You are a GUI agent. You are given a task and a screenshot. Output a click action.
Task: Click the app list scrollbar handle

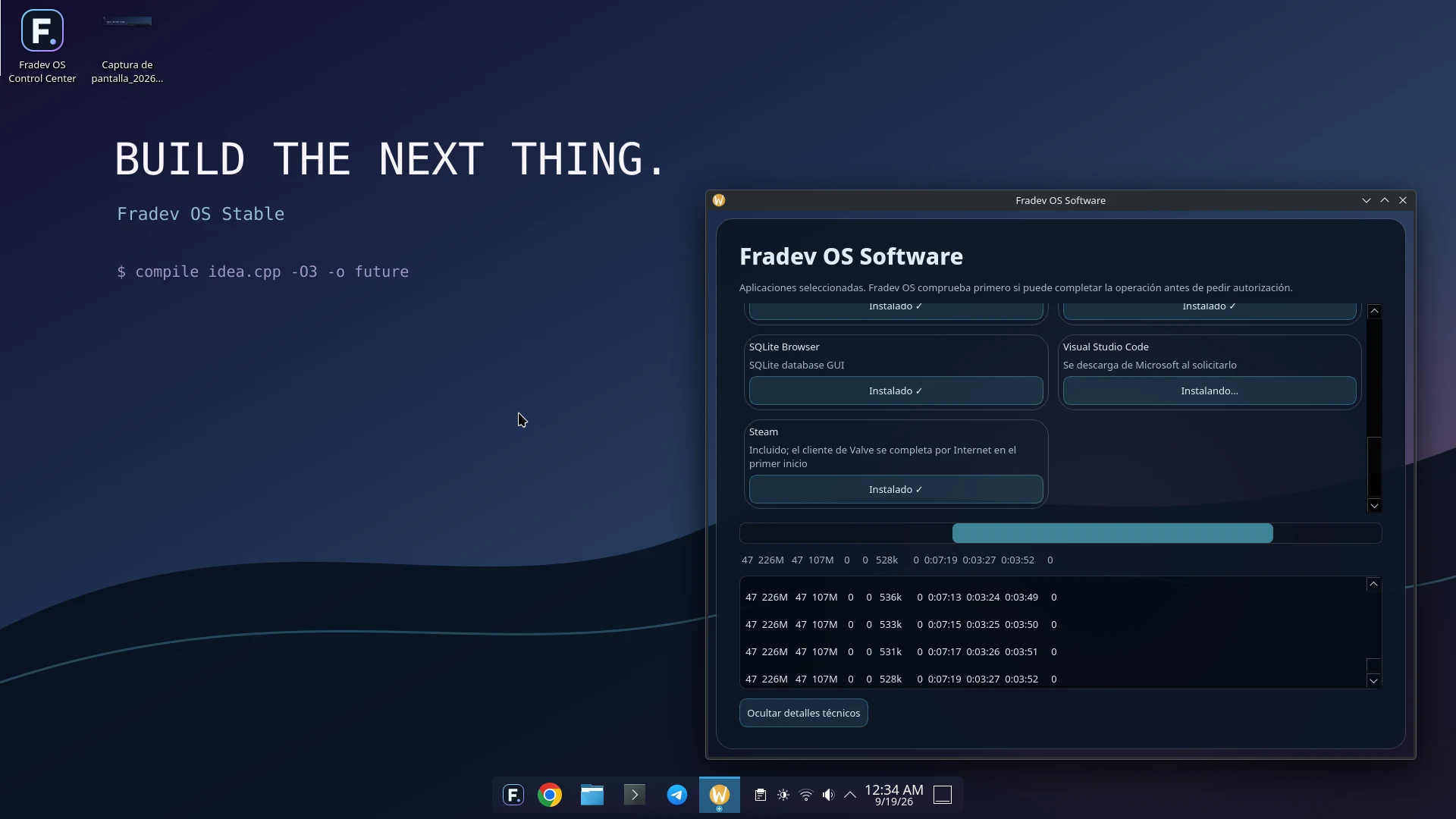click(x=1374, y=467)
